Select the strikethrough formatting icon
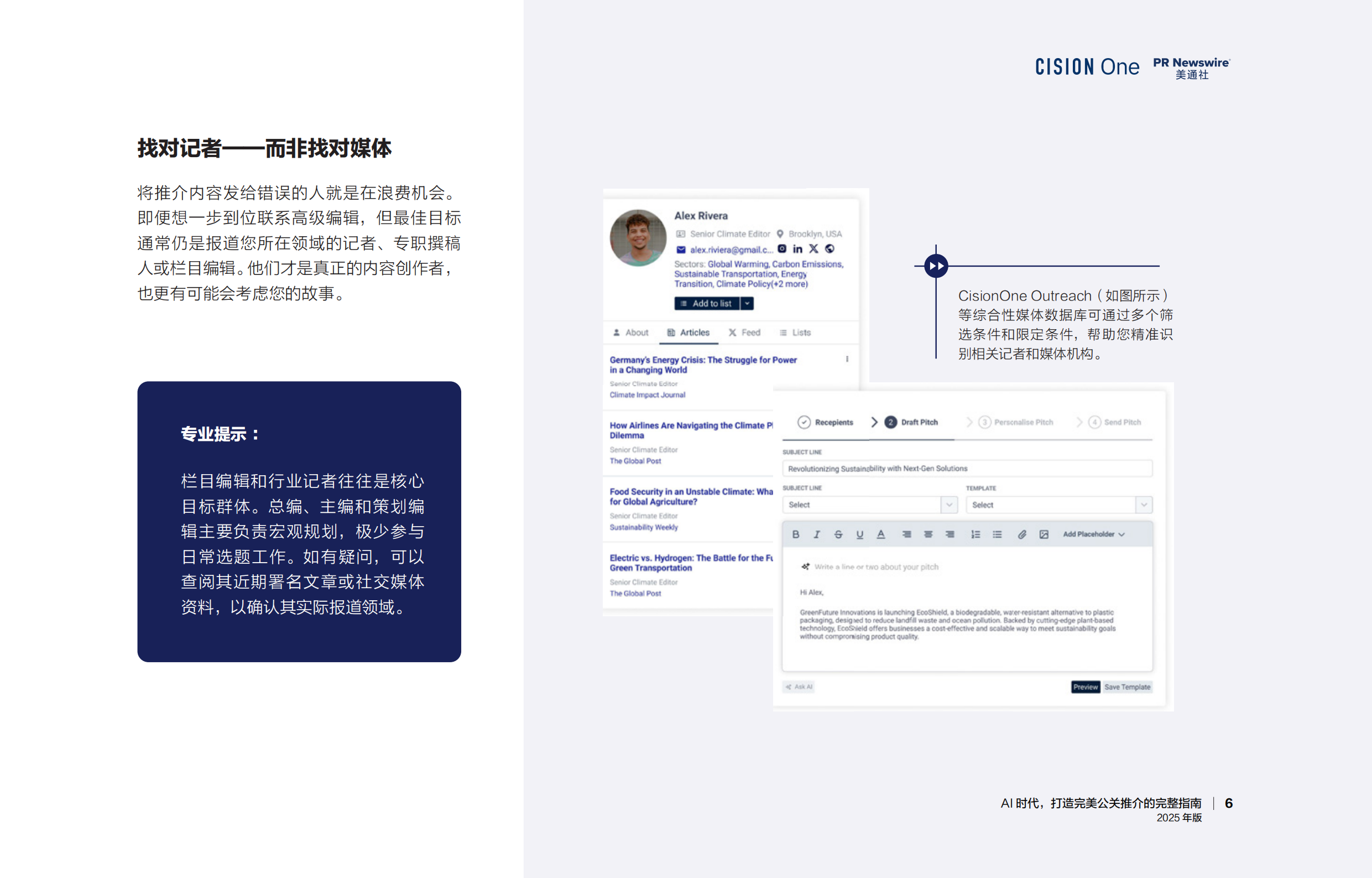This screenshot has width=1372, height=878. point(838,534)
